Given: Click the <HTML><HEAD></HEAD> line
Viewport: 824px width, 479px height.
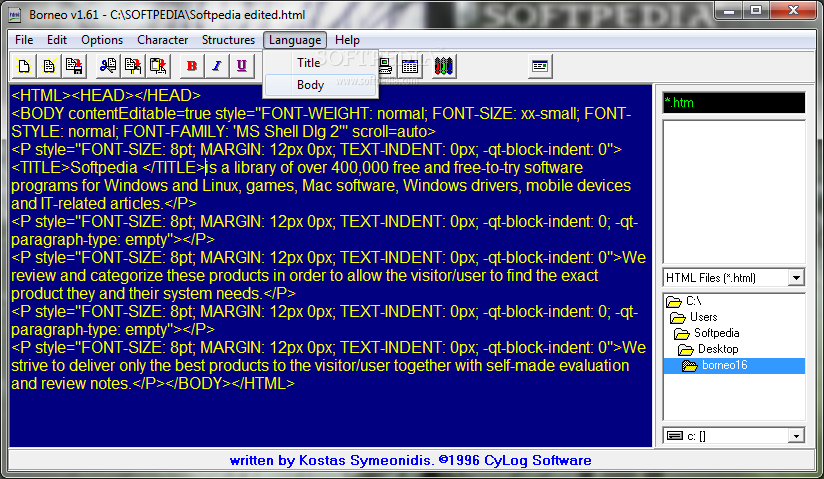Looking at the screenshot, I should pos(106,95).
